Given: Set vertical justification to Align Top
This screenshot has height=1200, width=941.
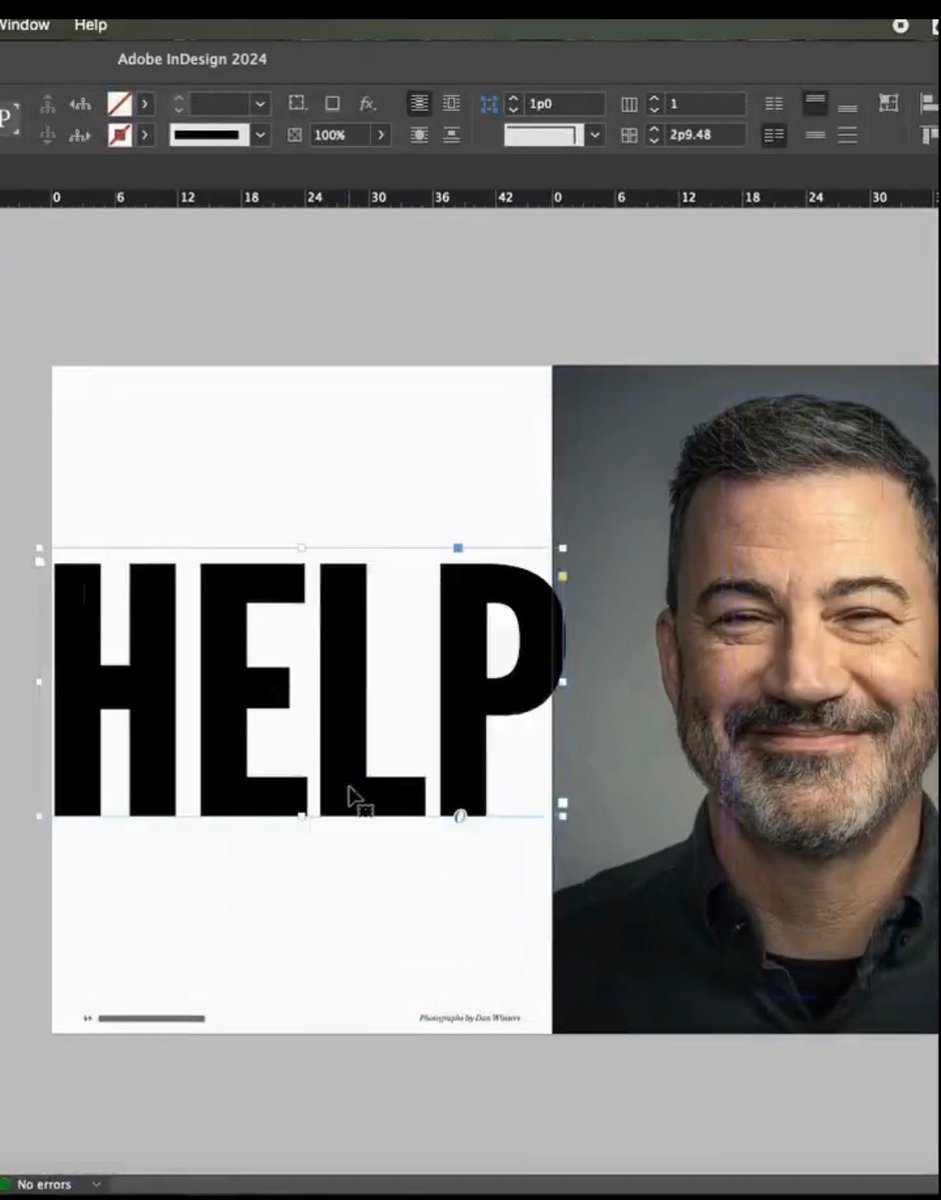Looking at the screenshot, I should (815, 104).
